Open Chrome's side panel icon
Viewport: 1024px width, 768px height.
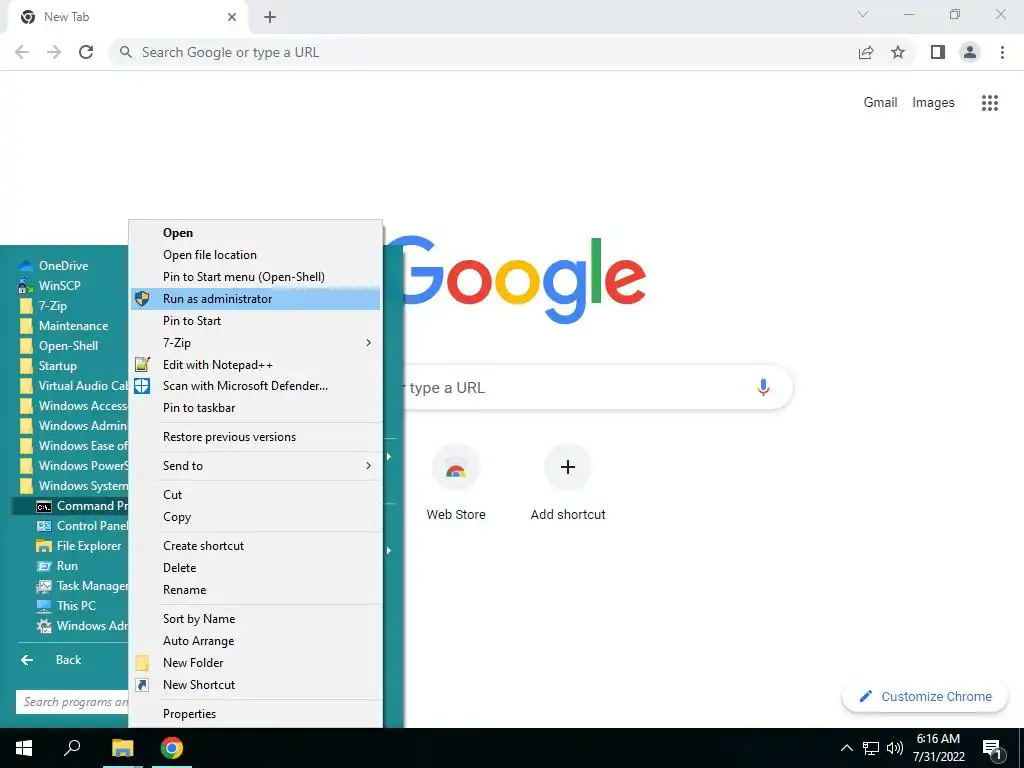click(x=938, y=52)
